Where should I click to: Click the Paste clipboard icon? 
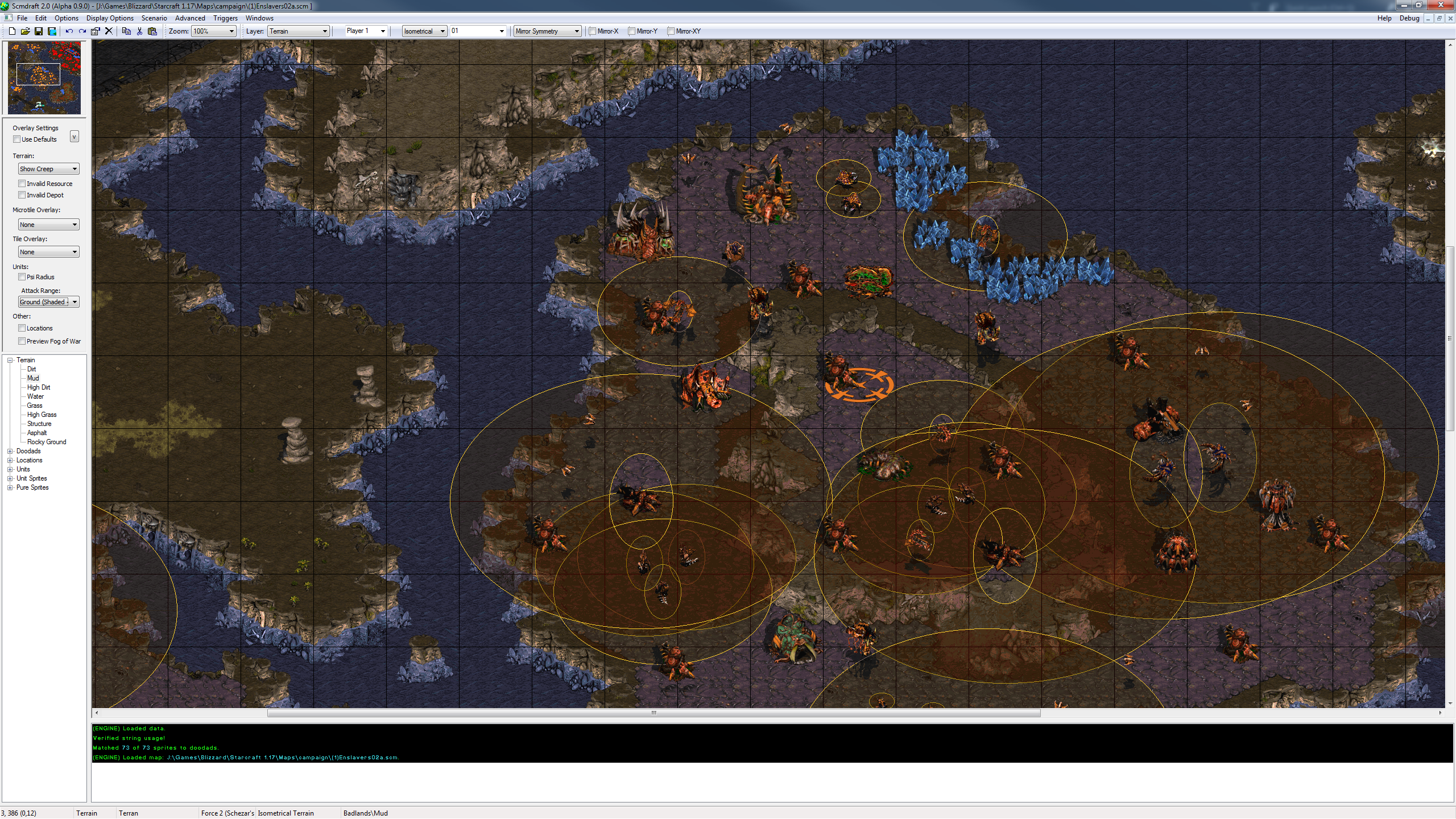point(152,31)
